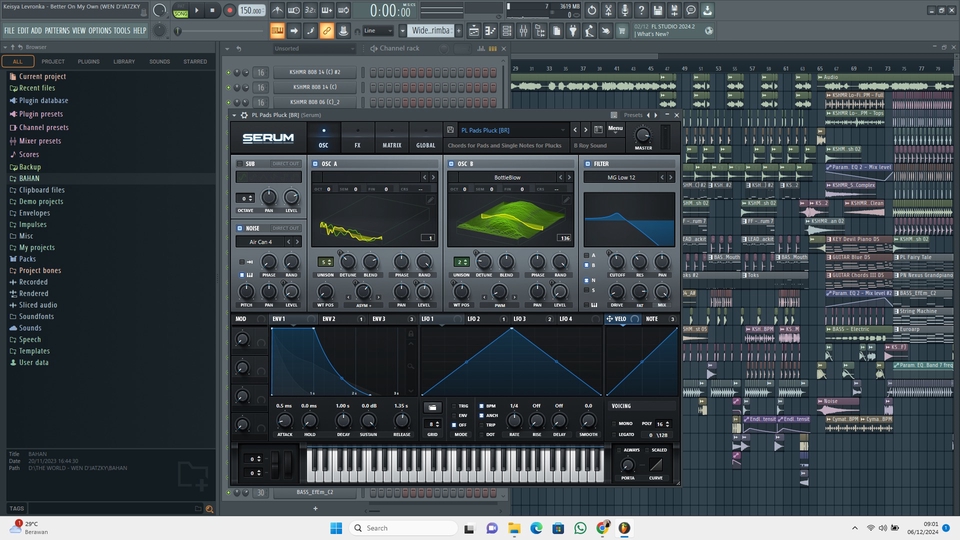
Task: Click Serum preset save floppy icon
Action: 450,130
